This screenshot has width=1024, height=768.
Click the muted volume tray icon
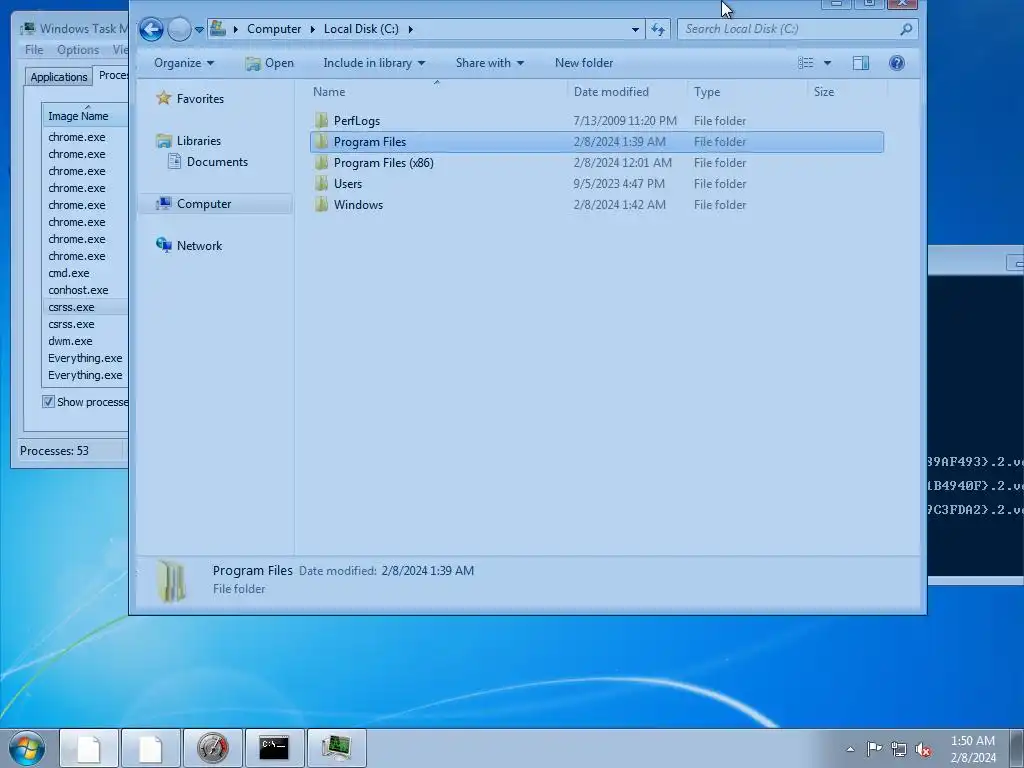tap(923, 750)
